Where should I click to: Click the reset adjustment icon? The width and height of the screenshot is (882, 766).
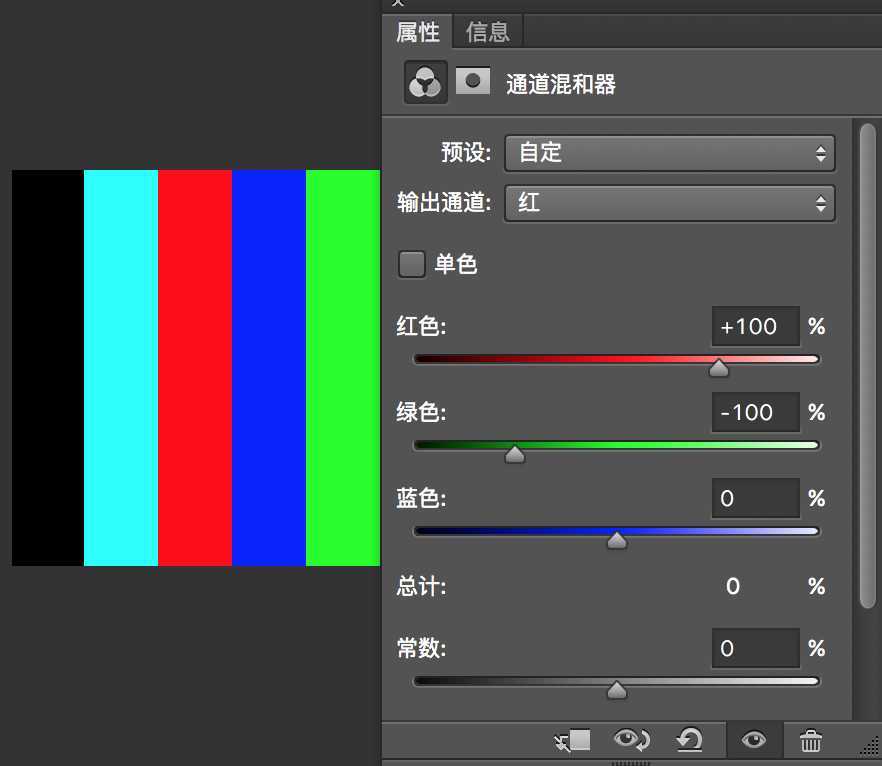692,740
